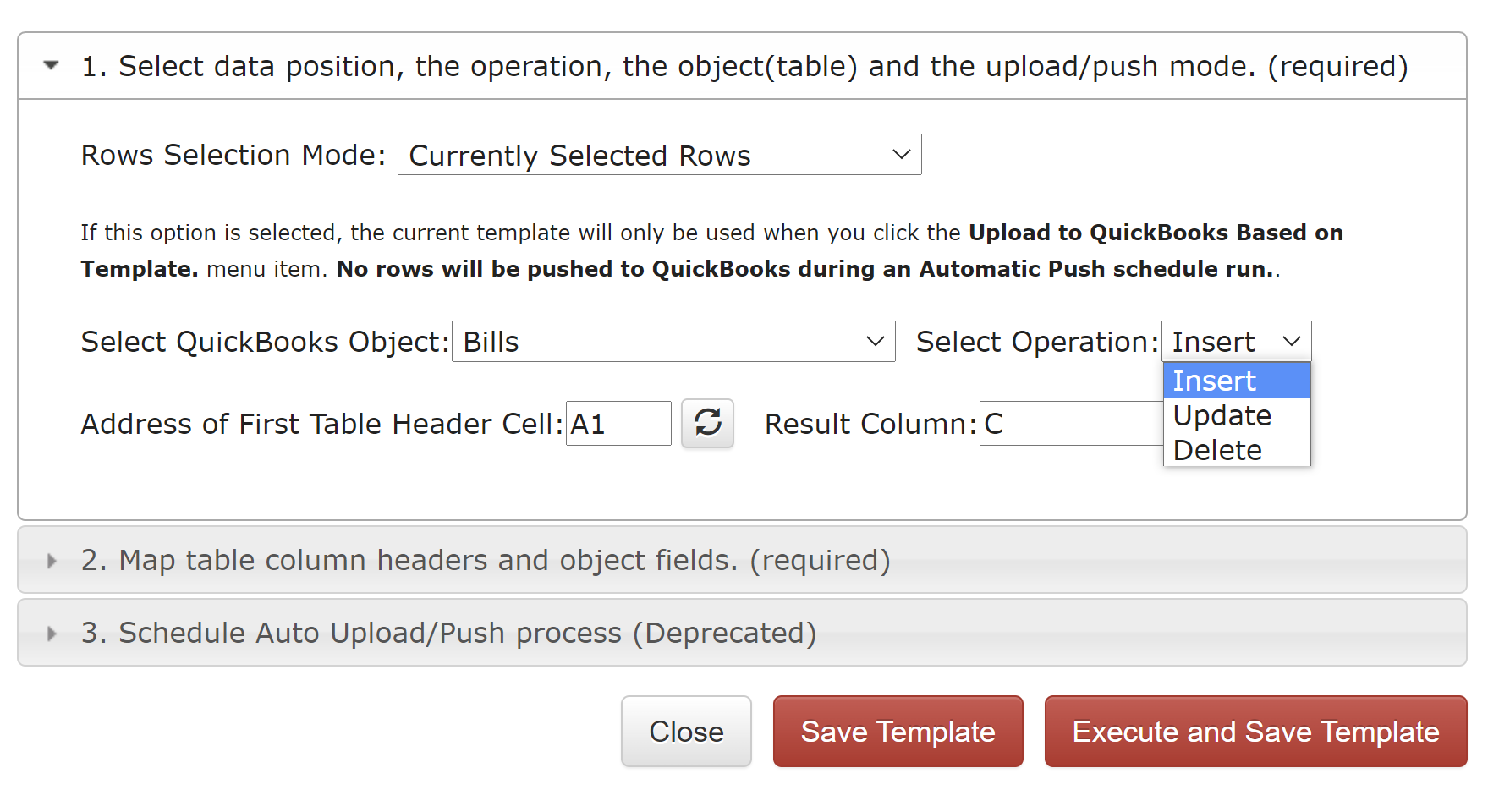
Task: Click Execute and Save Template button
Action: coord(1255,732)
